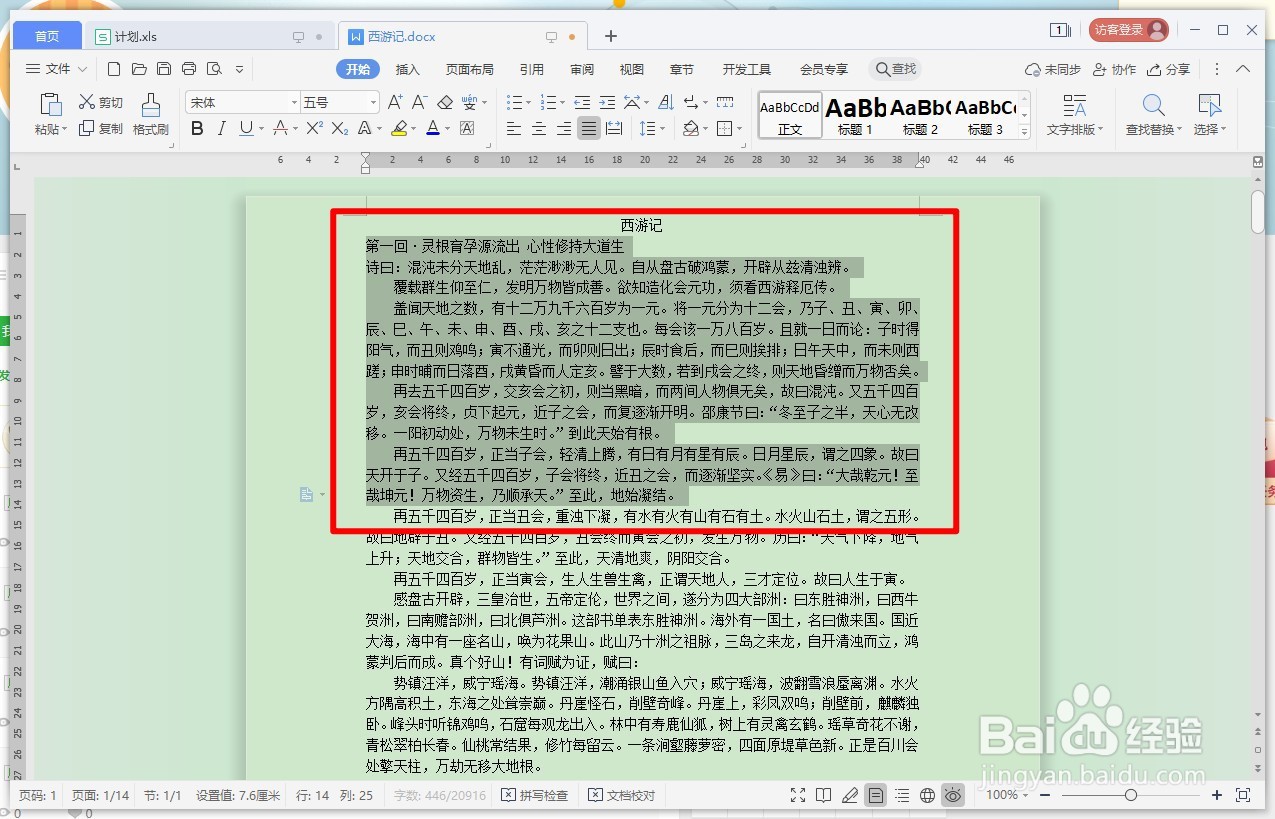The width and height of the screenshot is (1275, 819).
Task: Toggle Italic formatting
Action: 221,128
